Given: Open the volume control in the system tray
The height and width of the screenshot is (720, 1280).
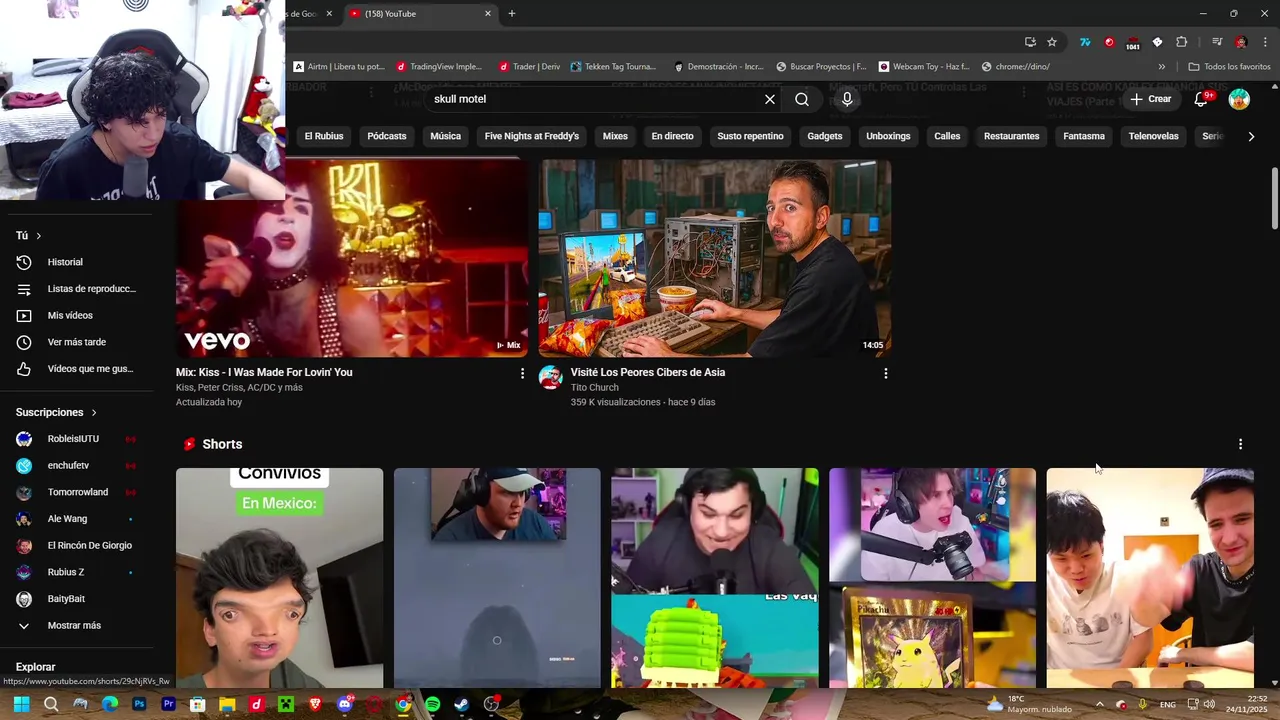Looking at the screenshot, I should tap(1209, 704).
